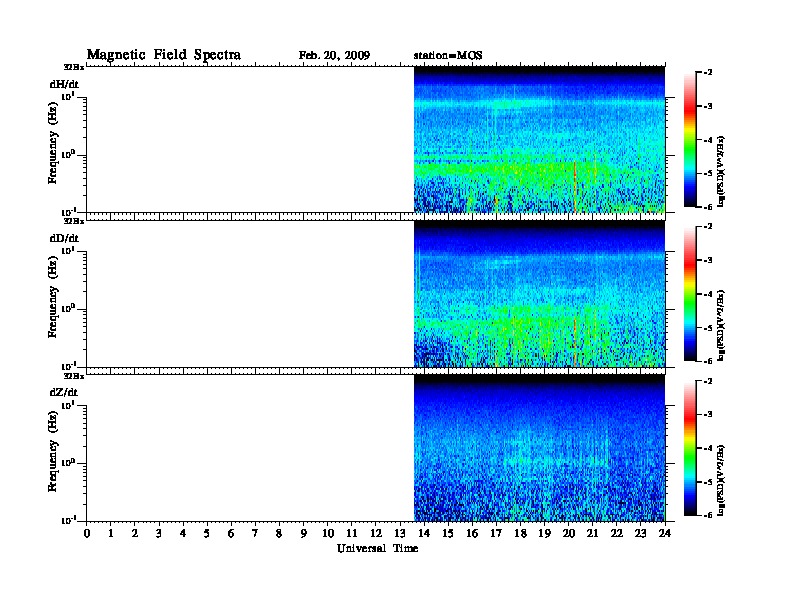Image resolution: width=792 pixels, height=612 pixels.
Task: Click hour tick label 17 on time axis
Action: pyautogui.click(x=496, y=534)
